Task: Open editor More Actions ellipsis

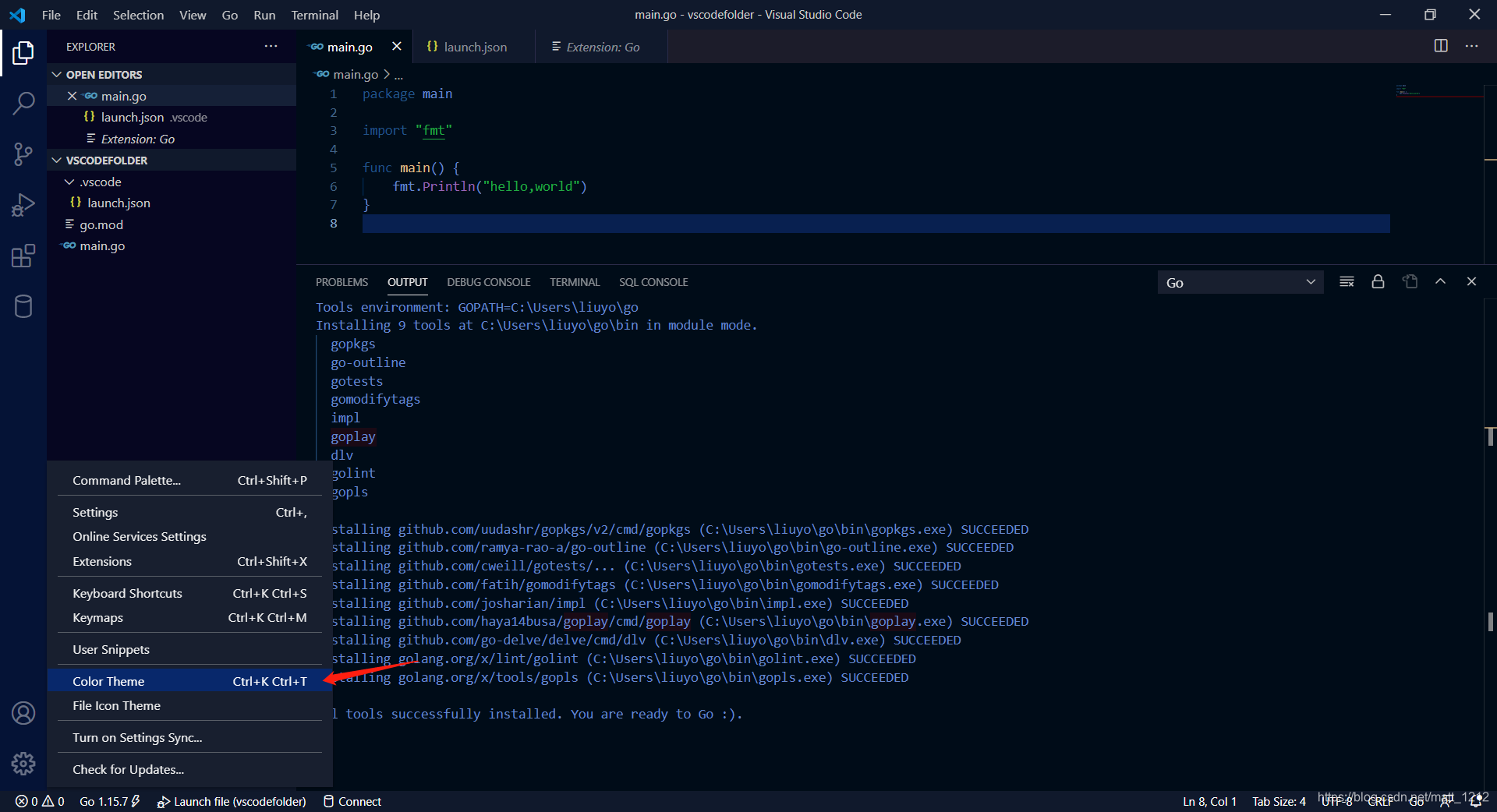Action: coord(1471,46)
